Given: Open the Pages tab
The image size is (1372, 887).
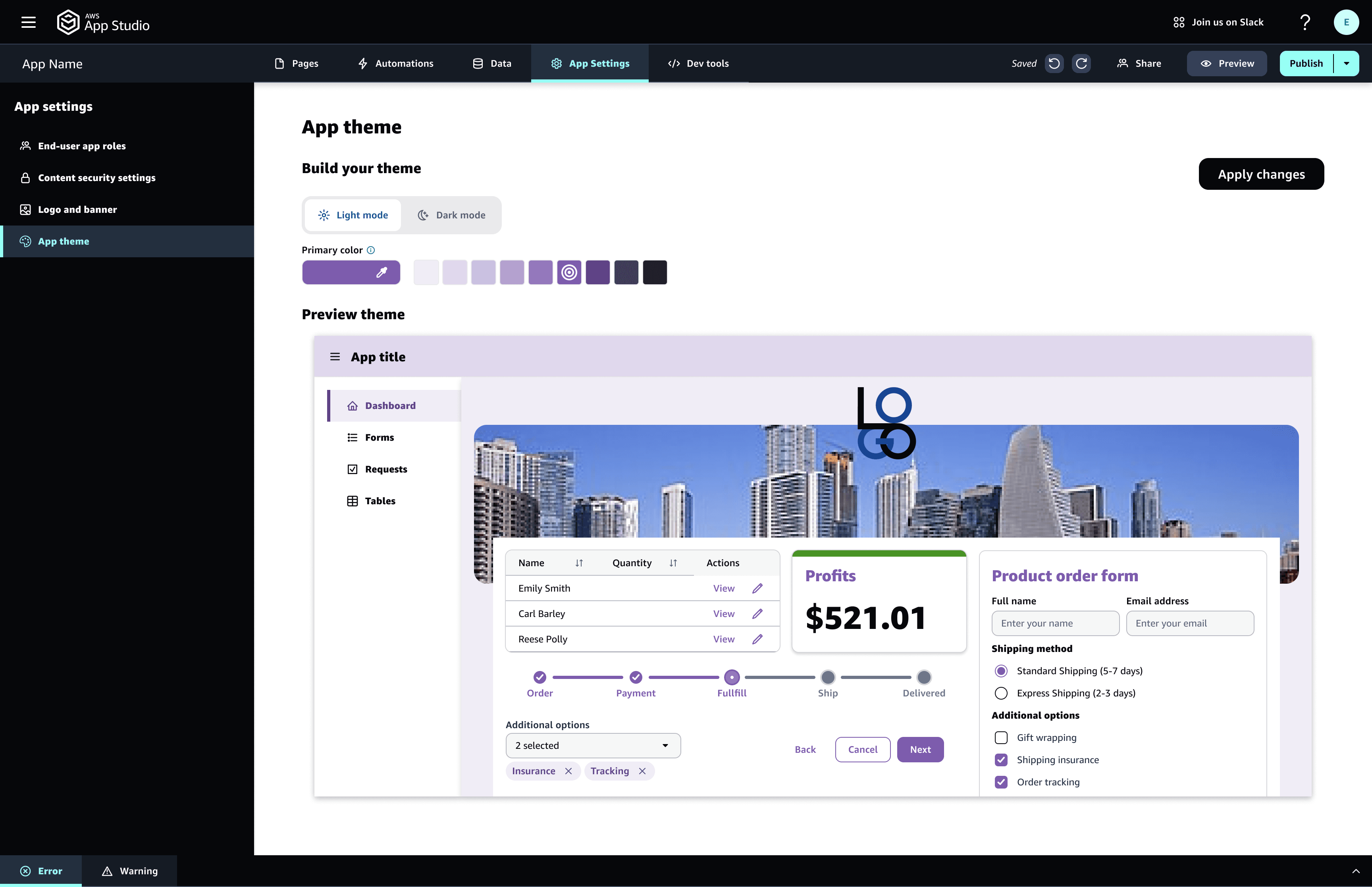Looking at the screenshot, I should [x=296, y=64].
